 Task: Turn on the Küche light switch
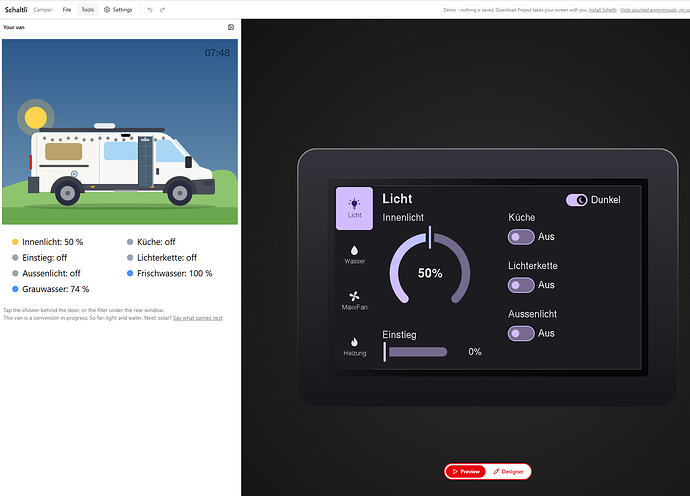pos(521,237)
